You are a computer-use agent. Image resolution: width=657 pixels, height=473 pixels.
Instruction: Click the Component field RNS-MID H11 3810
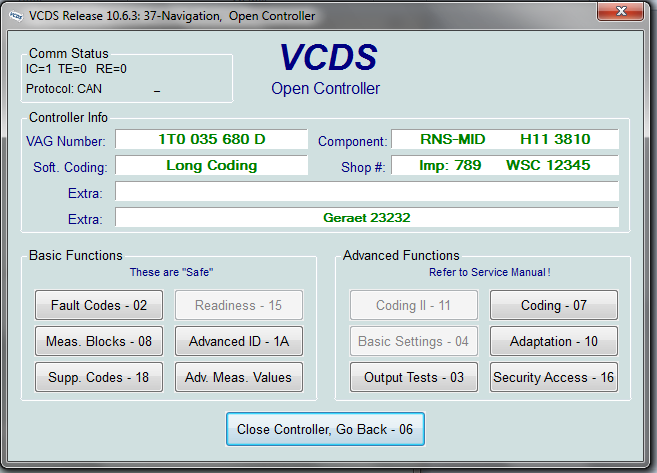[505, 139]
